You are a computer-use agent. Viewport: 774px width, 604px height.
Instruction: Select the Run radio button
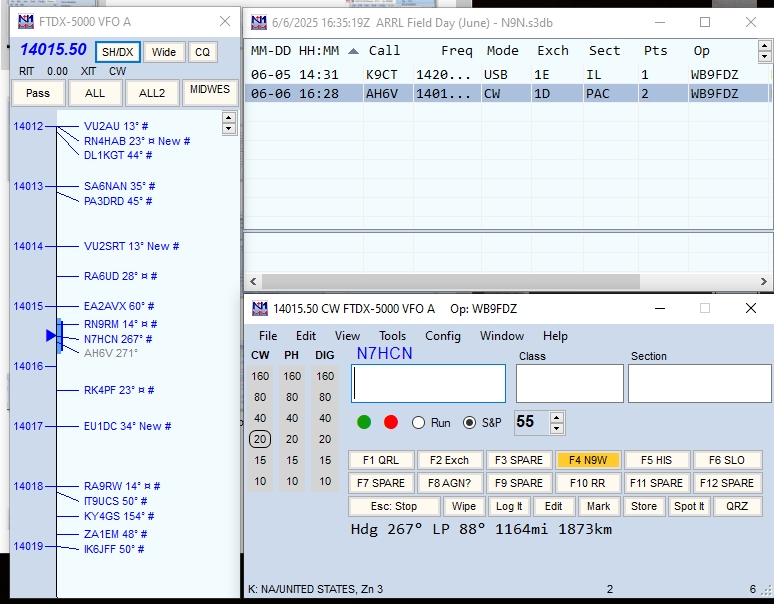(x=419, y=423)
